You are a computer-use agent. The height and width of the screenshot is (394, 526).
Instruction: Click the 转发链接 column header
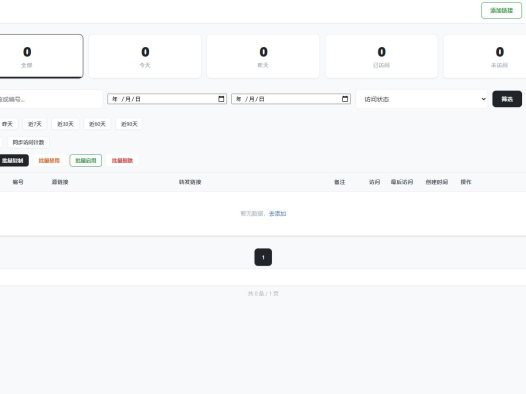coord(190,182)
